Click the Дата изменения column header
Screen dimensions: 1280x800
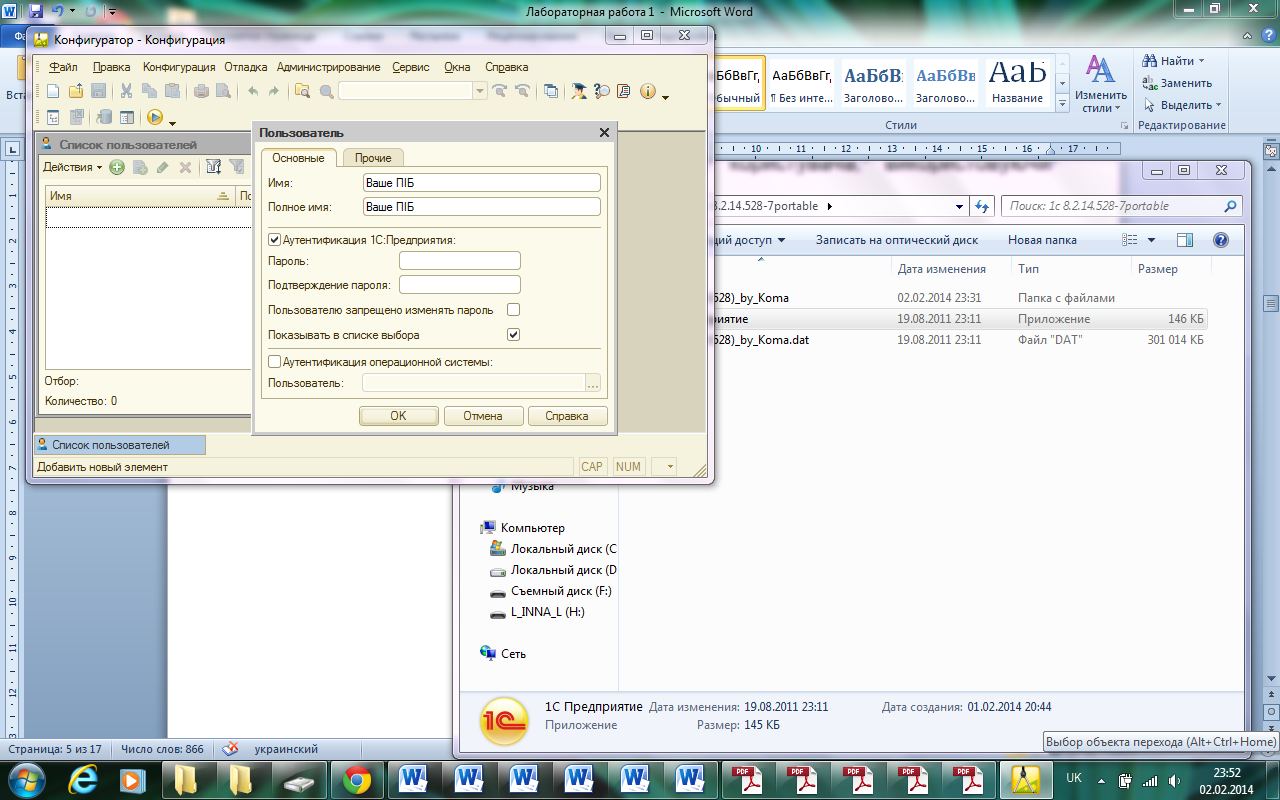(941, 269)
